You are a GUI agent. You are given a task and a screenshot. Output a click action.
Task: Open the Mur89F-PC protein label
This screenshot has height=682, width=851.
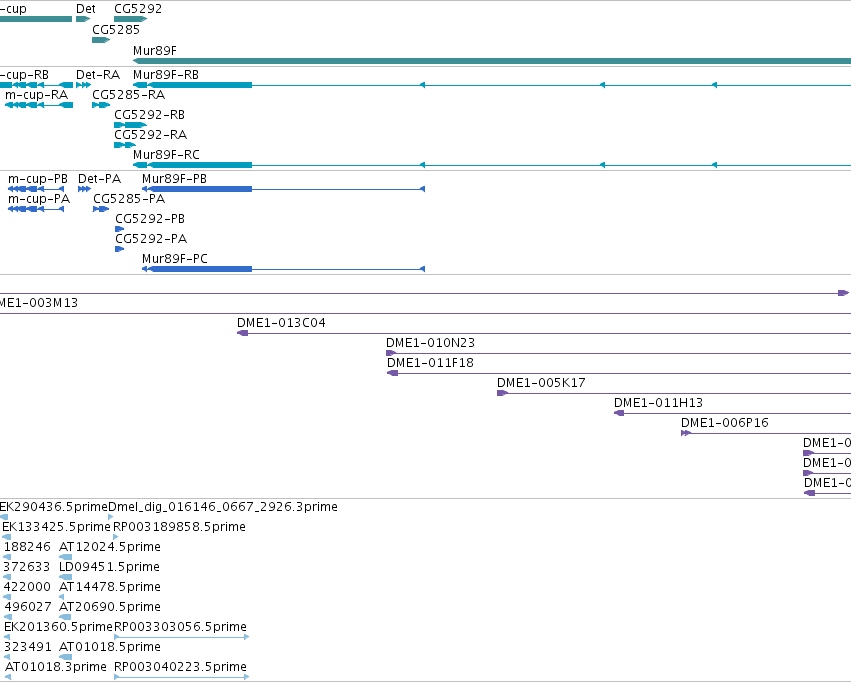click(x=175, y=259)
